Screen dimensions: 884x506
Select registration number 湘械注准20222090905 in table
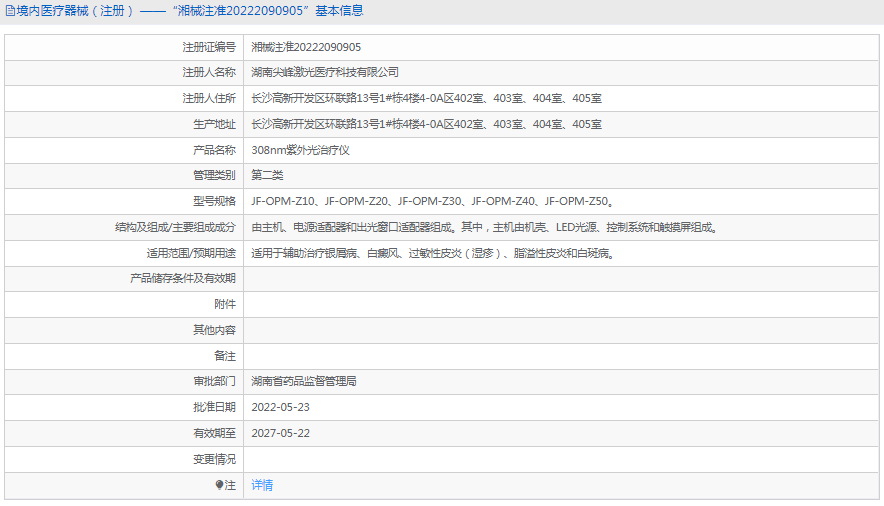[306, 47]
